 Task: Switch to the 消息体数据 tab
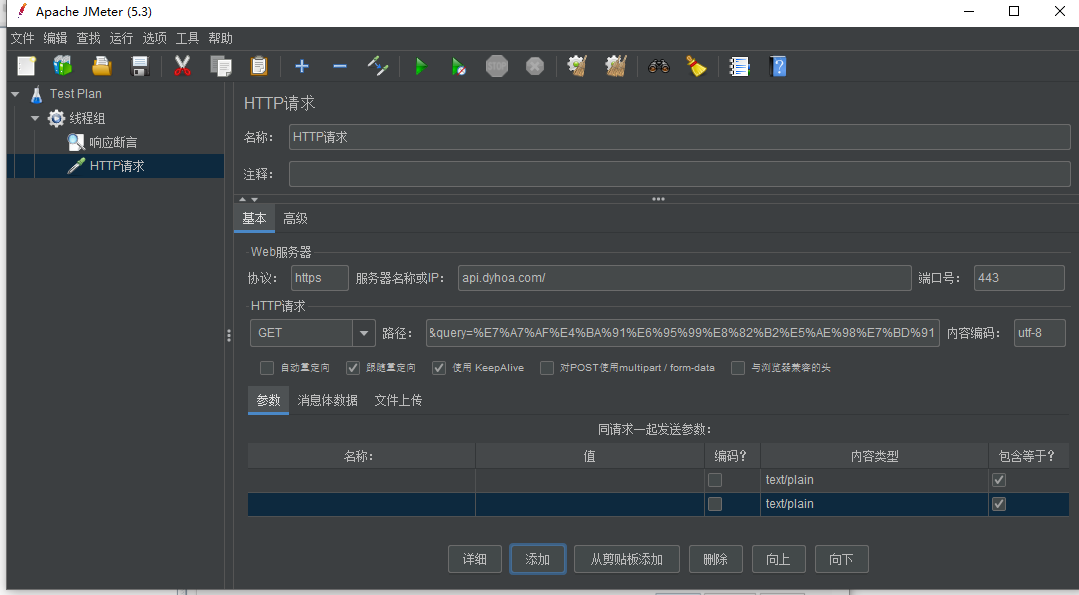328,400
